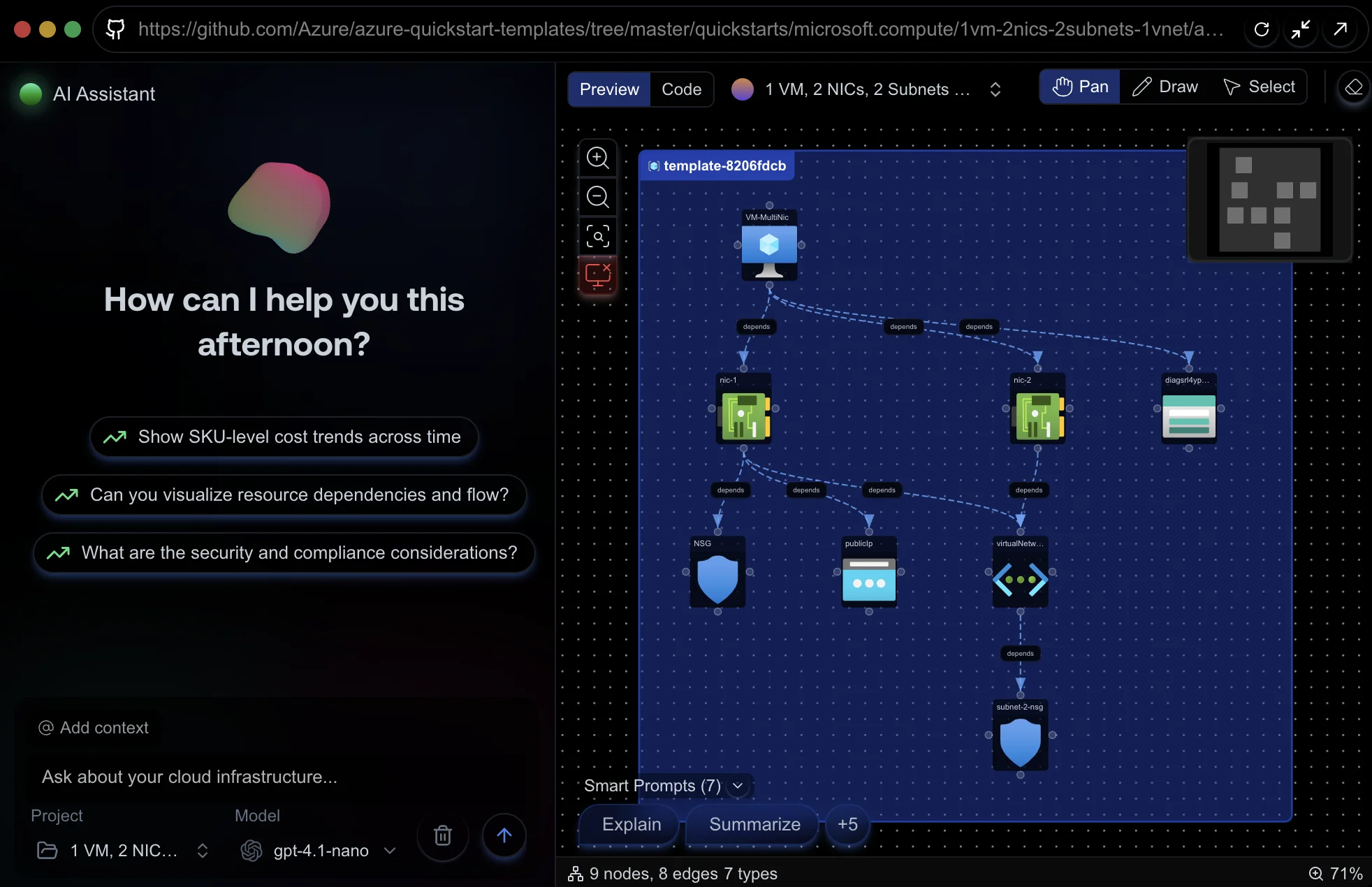Click the zoom out magnifier icon
1372x887 pixels.
(597, 197)
